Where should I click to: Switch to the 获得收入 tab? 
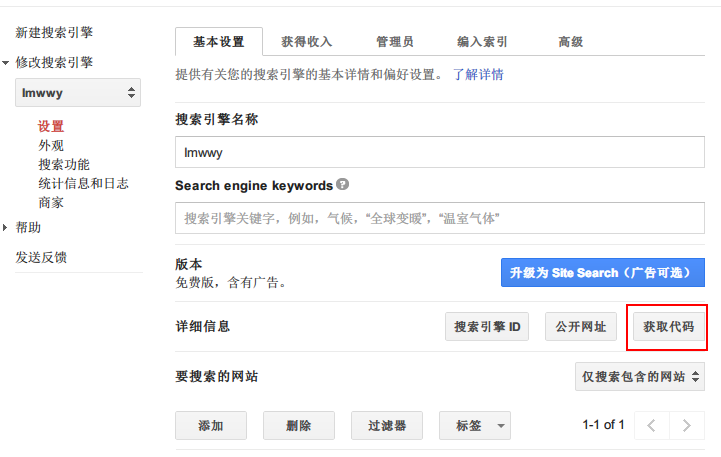306,42
